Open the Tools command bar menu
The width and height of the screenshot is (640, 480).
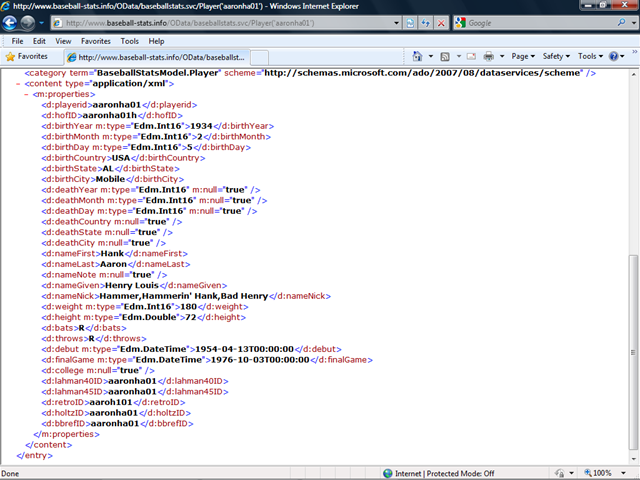(590, 56)
